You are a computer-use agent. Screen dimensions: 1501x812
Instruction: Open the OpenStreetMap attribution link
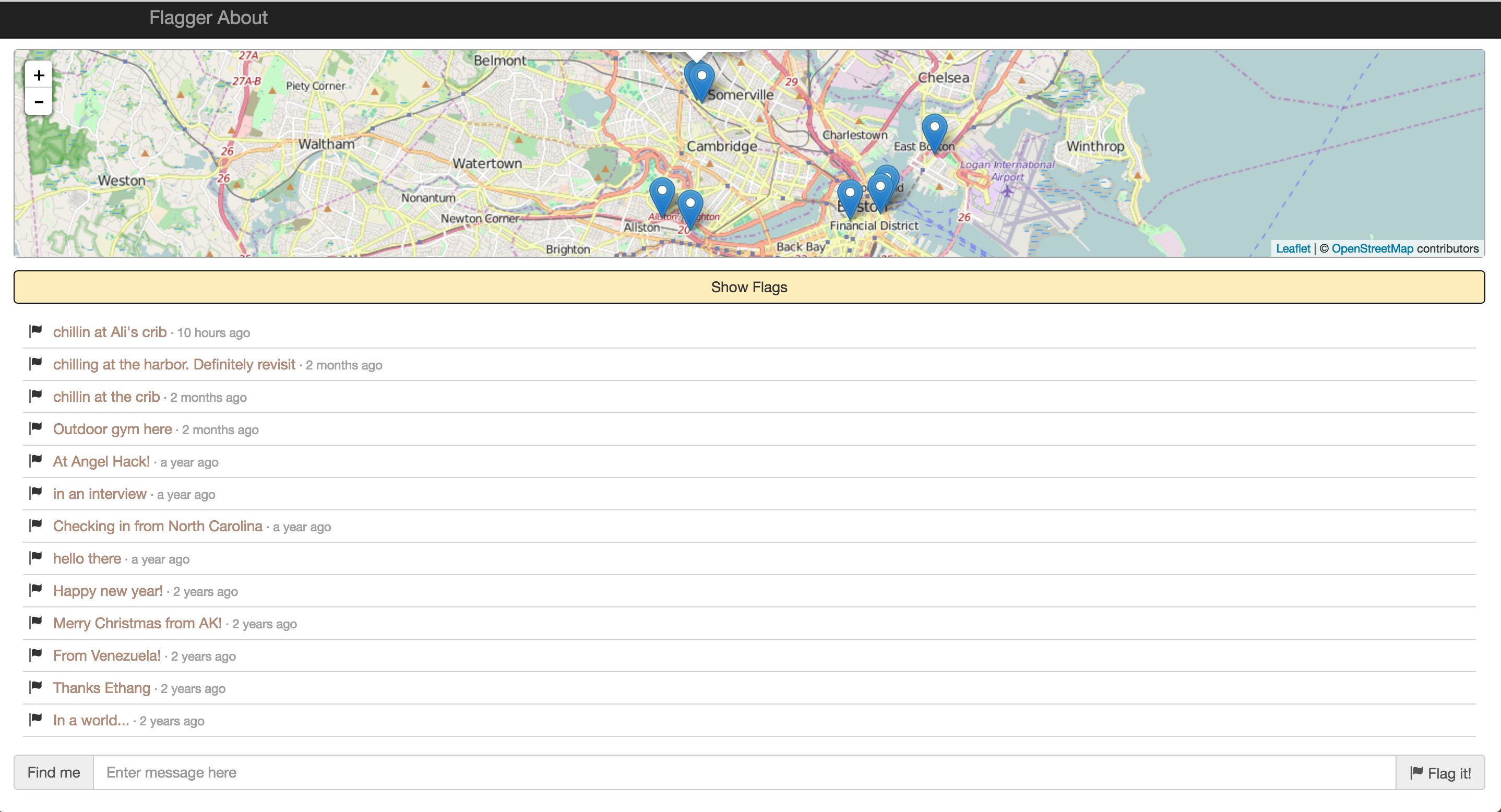click(x=1372, y=249)
